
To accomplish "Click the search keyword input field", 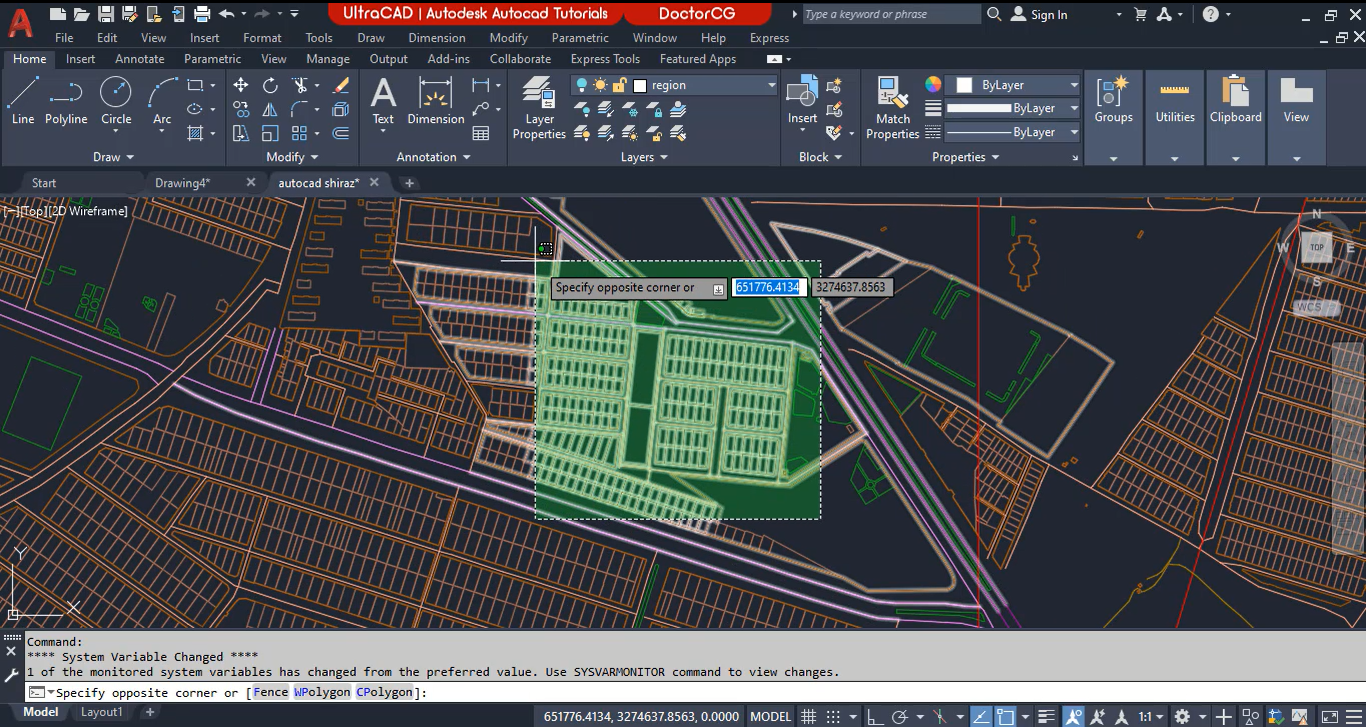I will [x=892, y=14].
